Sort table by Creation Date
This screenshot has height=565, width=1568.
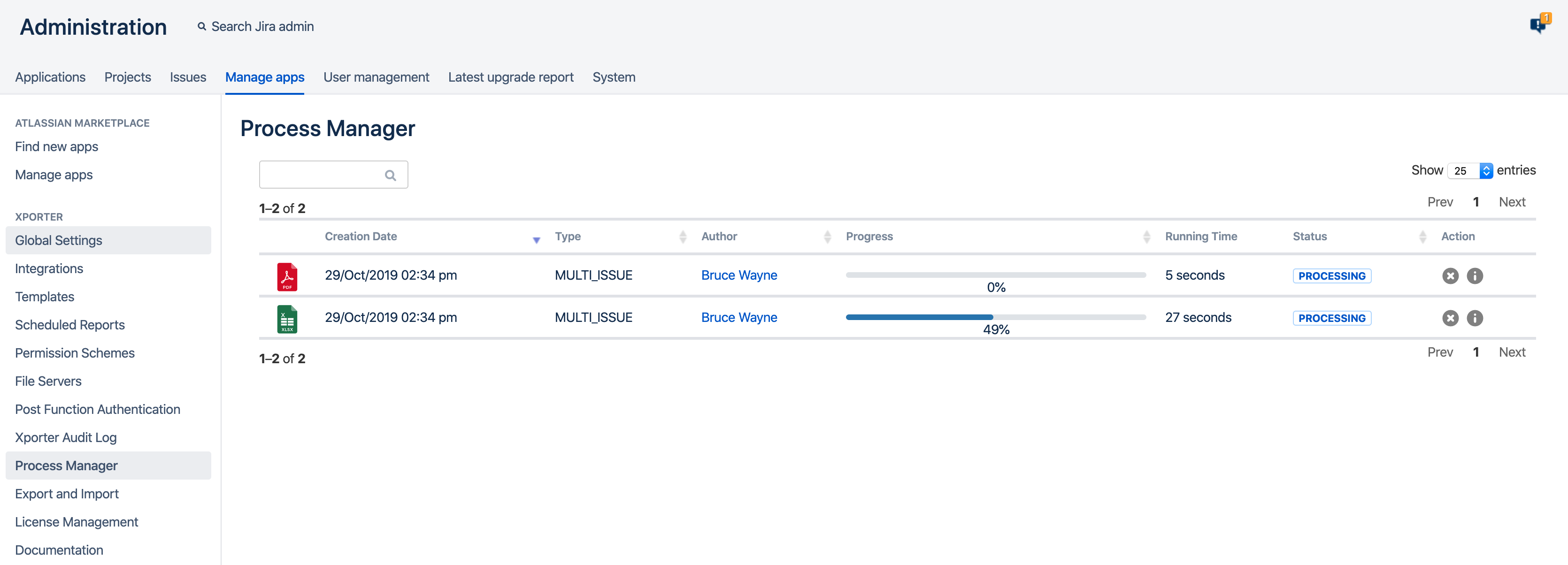[x=361, y=237]
